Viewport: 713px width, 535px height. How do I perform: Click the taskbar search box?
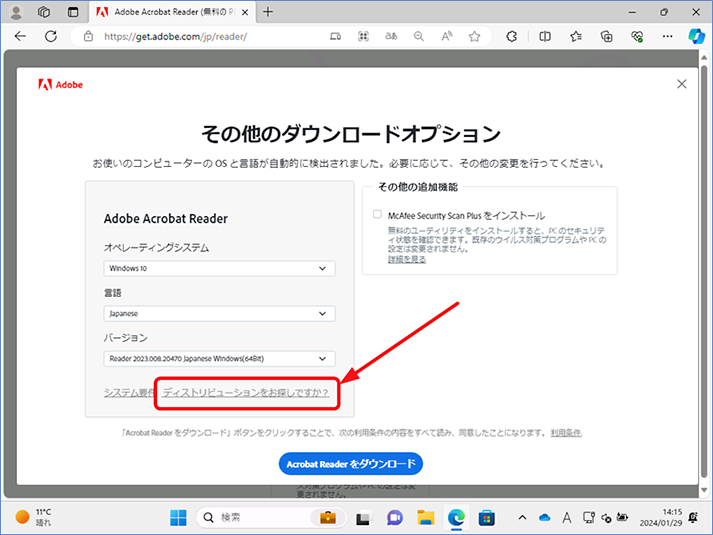tap(272, 518)
